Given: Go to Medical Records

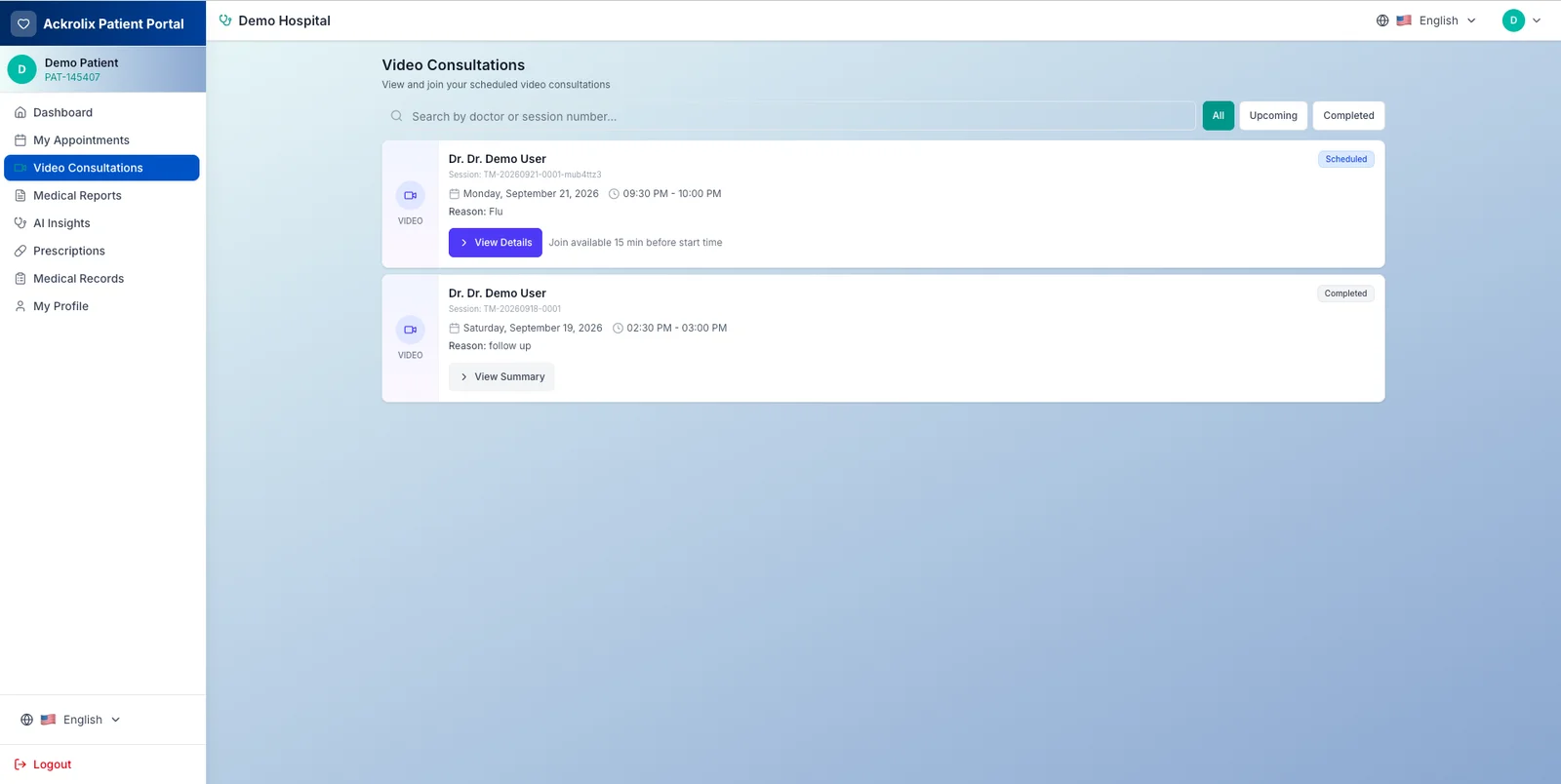Looking at the screenshot, I should (x=101, y=279).
